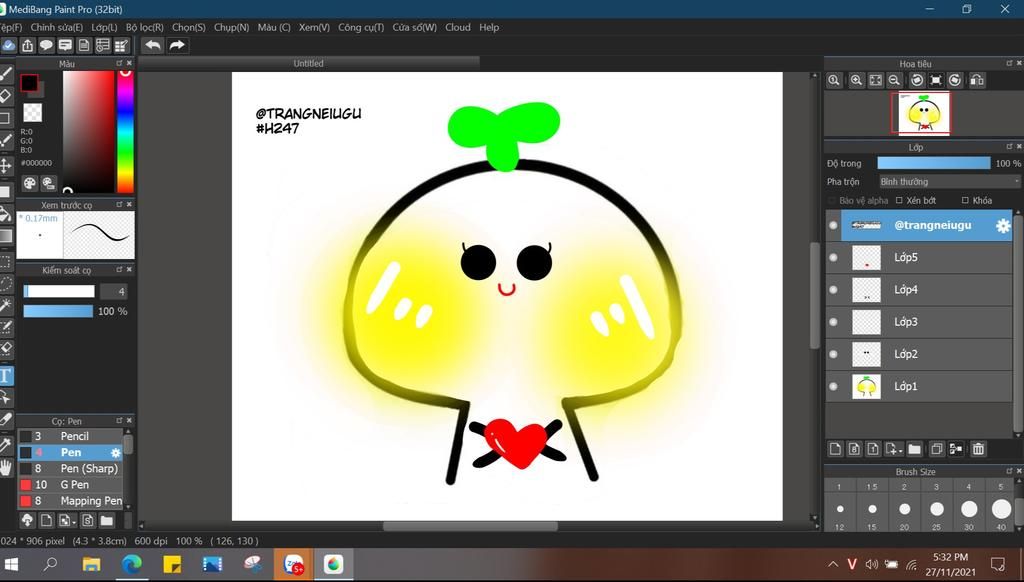Open brush folder icon in brush panel

click(107, 521)
